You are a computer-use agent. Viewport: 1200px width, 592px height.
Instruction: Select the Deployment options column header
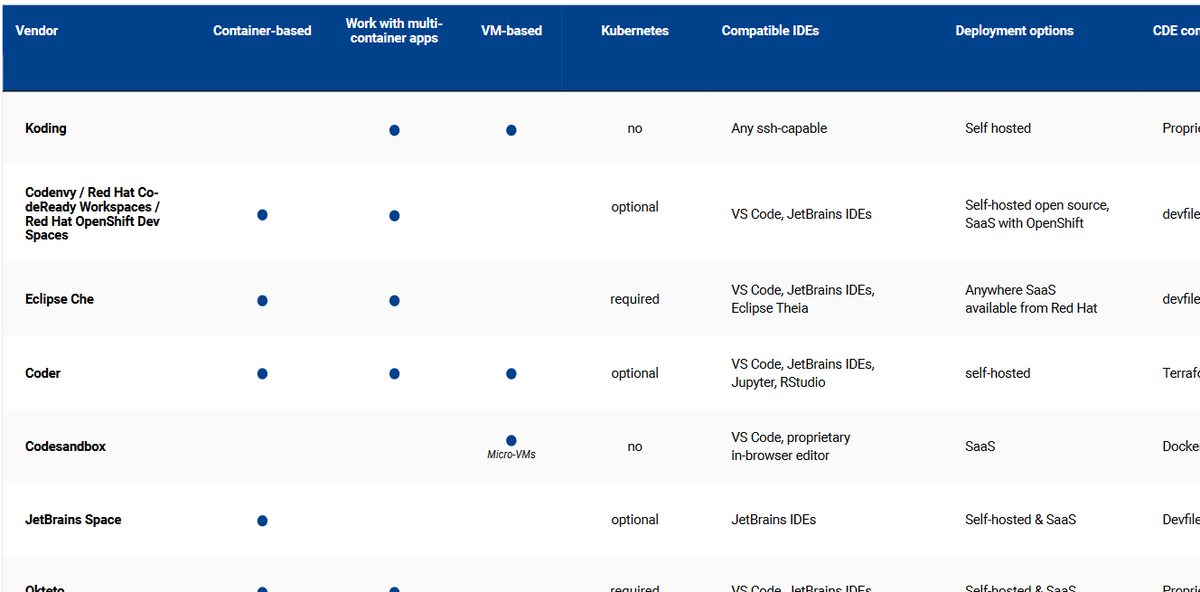click(x=1014, y=31)
